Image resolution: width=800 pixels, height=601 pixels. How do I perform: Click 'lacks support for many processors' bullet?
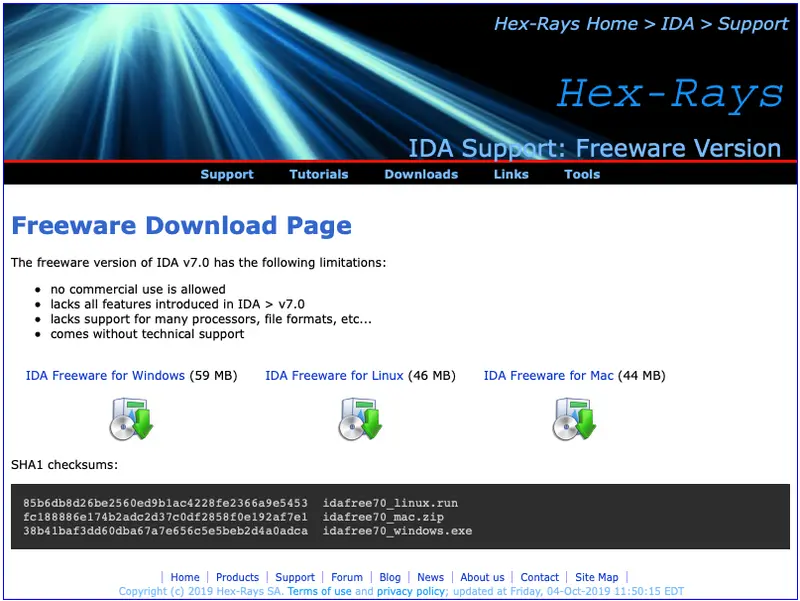[211, 319]
